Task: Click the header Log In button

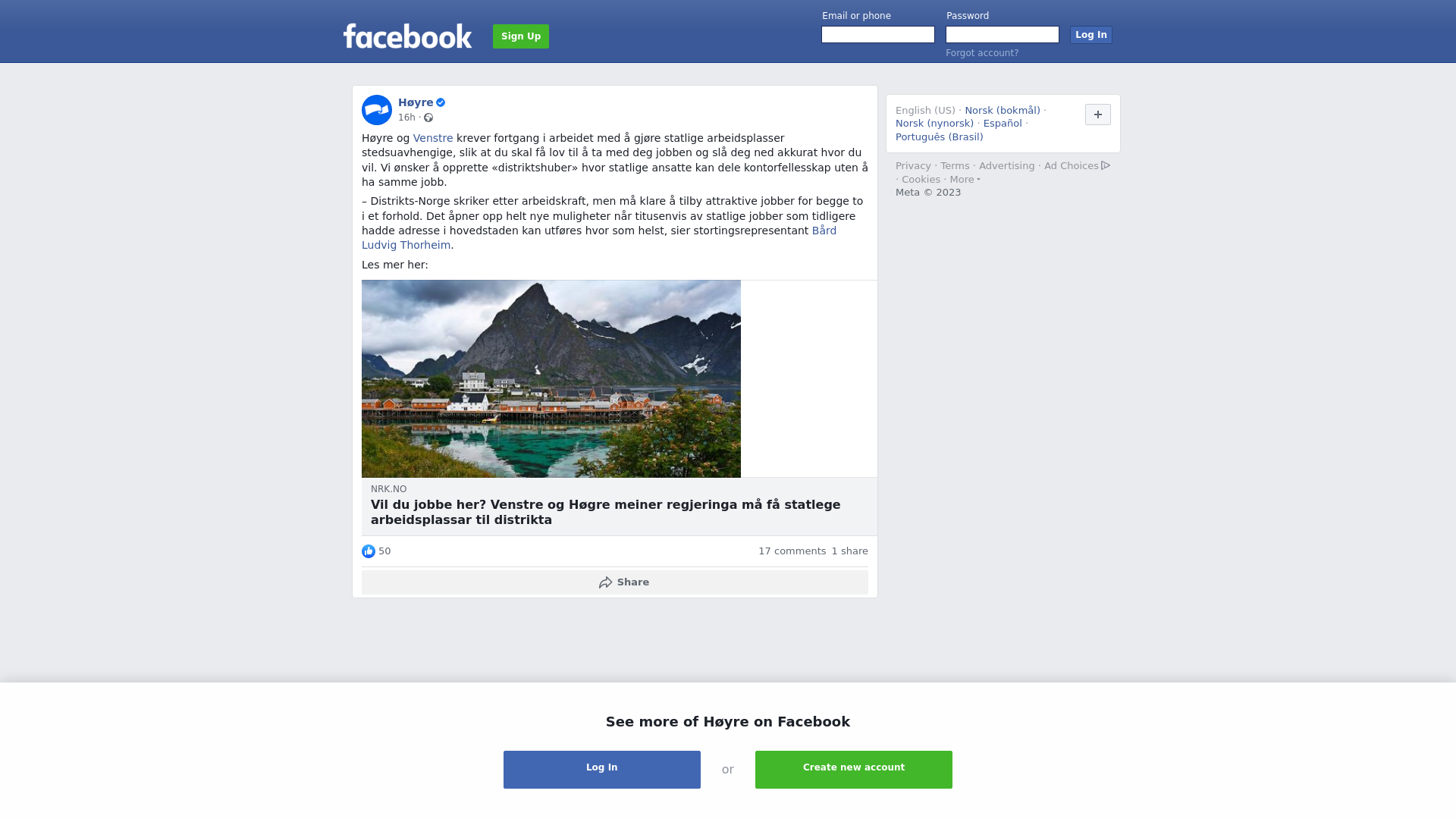Action: coord(1091,35)
